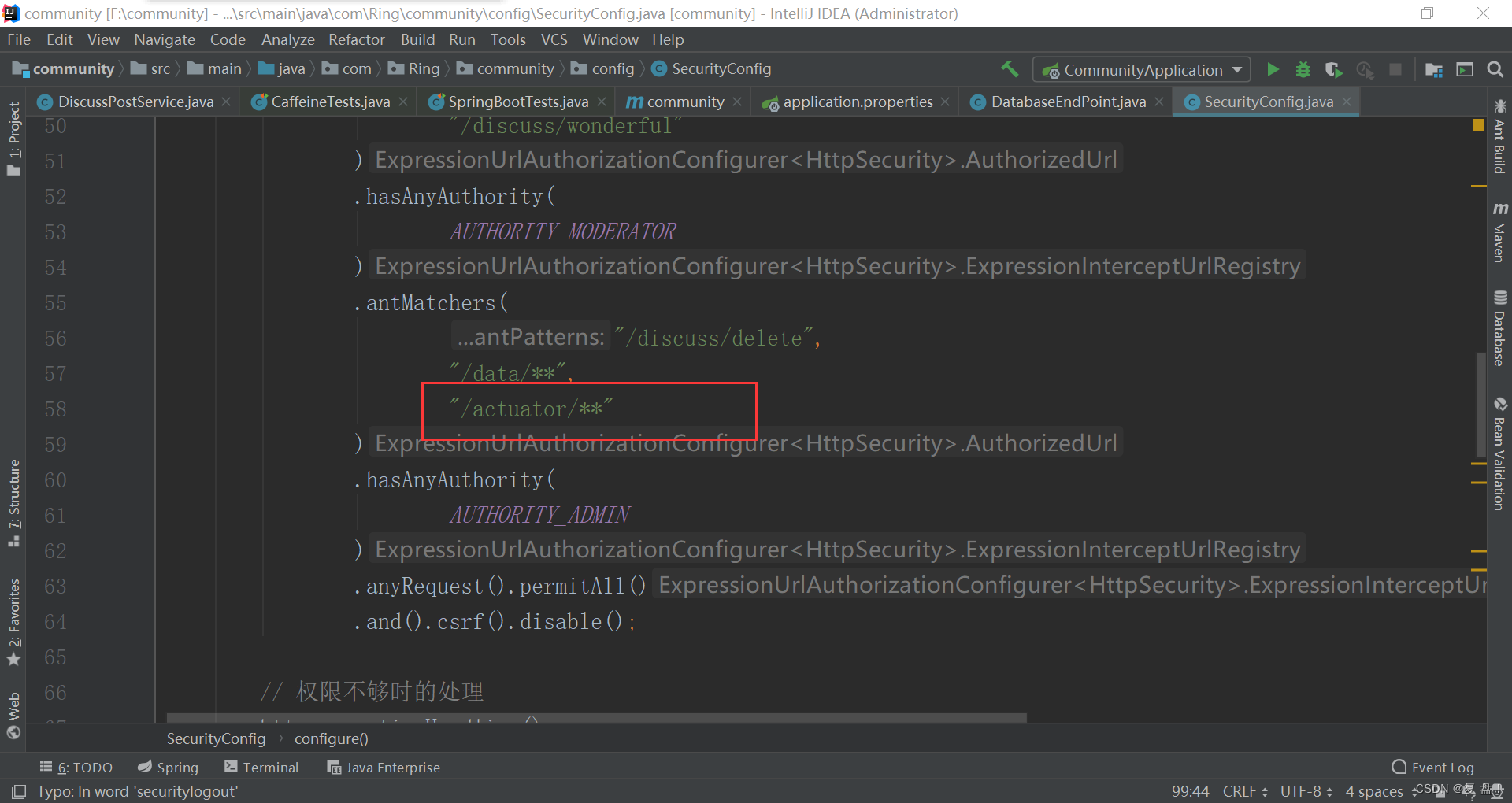The width and height of the screenshot is (1512, 803).
Task: Change line separator CRLF selector
Action: point(1245,791)
